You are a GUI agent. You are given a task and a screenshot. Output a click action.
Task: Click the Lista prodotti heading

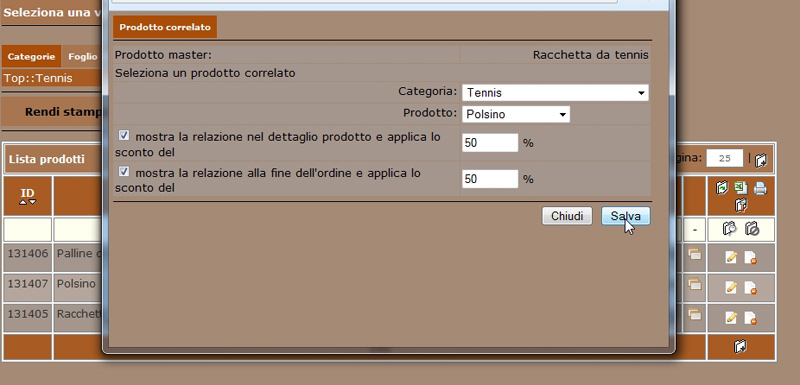coord(46,159)
